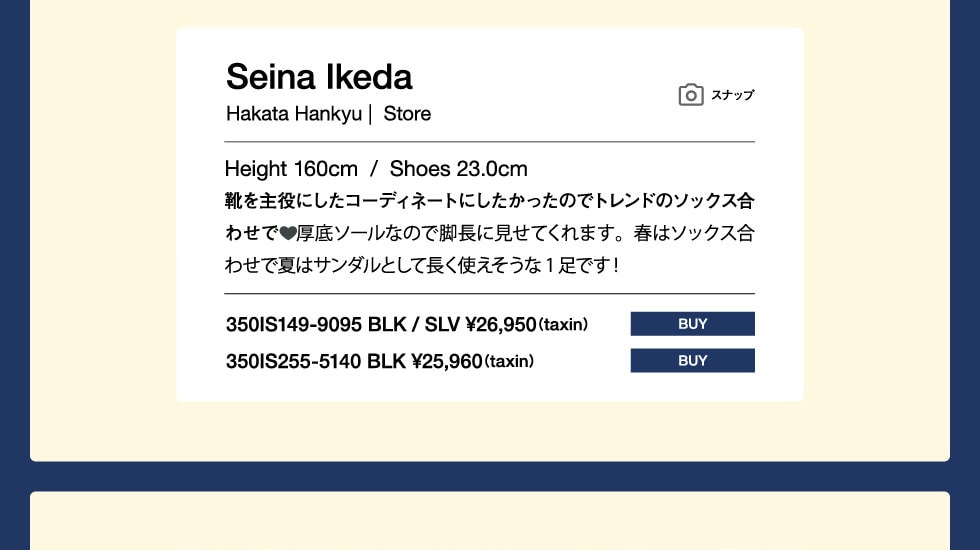Screen dimensions: 980x550
Task: Click the taxin label after ¥25,960
Action: click(x=509, y=362)
